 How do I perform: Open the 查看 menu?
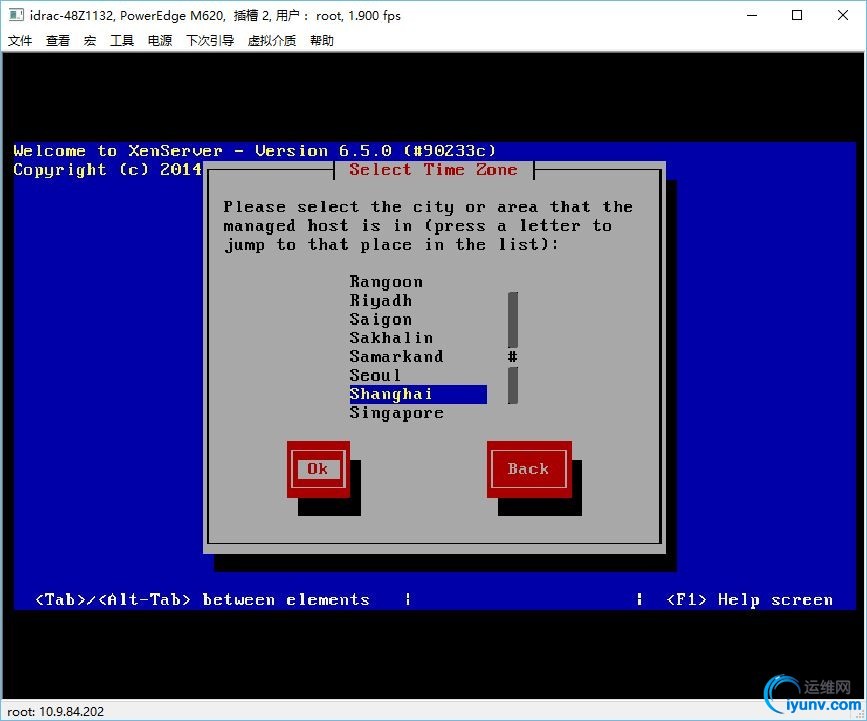(58, 40)
